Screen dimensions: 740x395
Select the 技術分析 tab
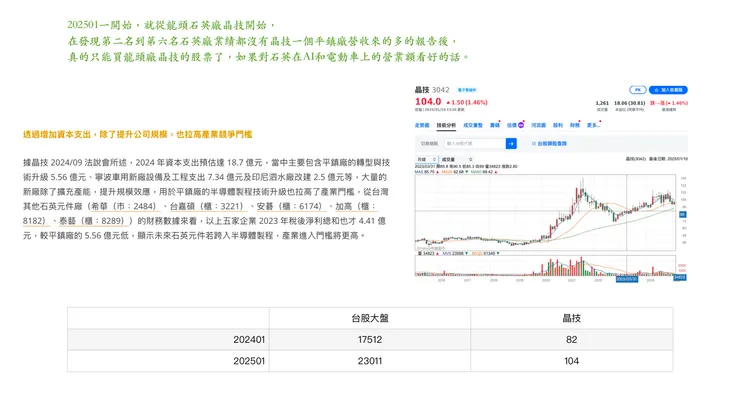point(446,125)
